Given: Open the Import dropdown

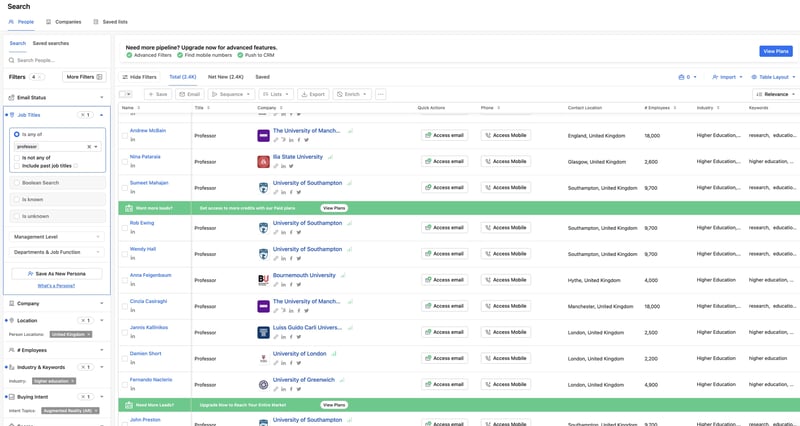Looking at the screenshot, I should click(727, 77).
